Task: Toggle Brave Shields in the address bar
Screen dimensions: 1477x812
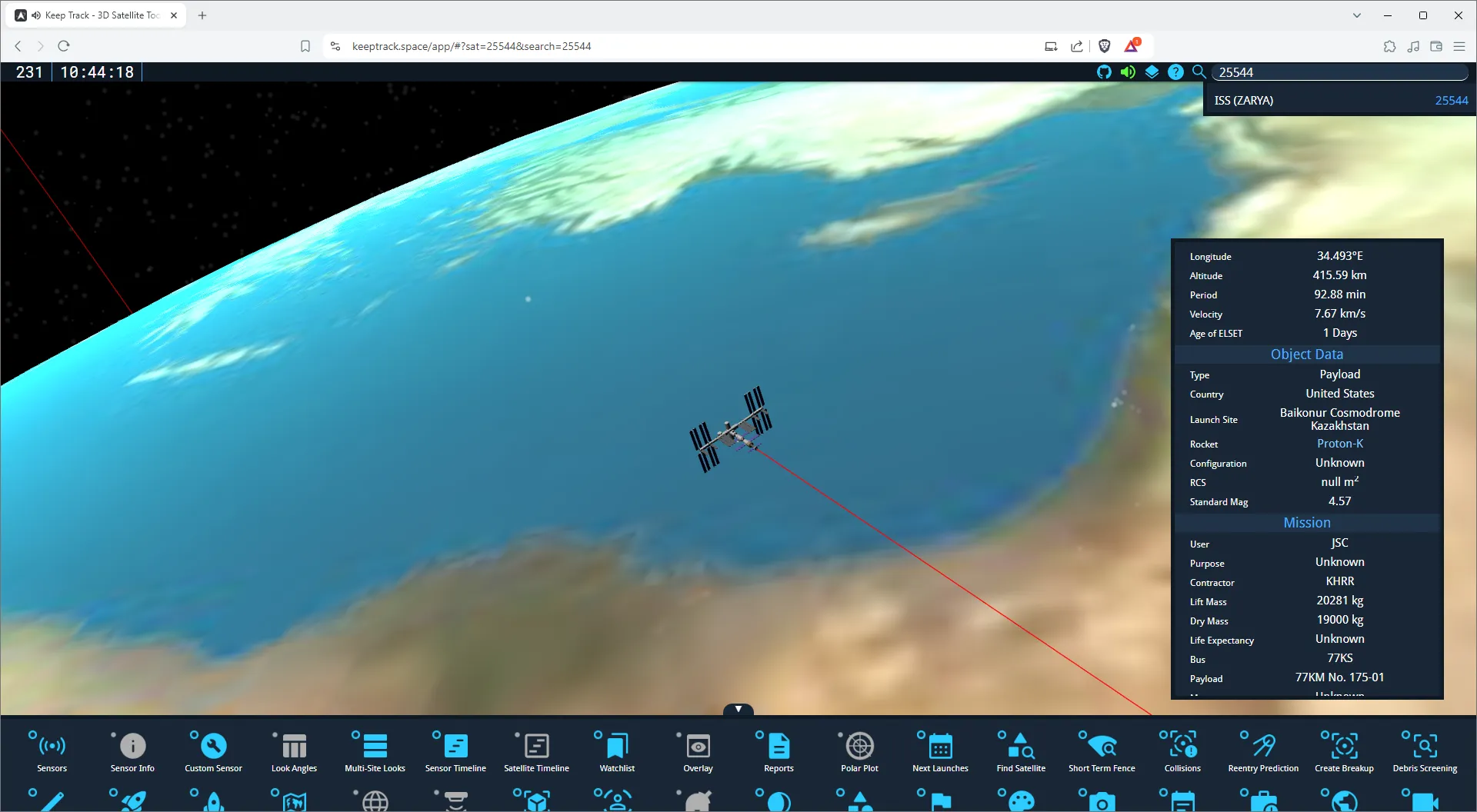Action: (1105, 46)
